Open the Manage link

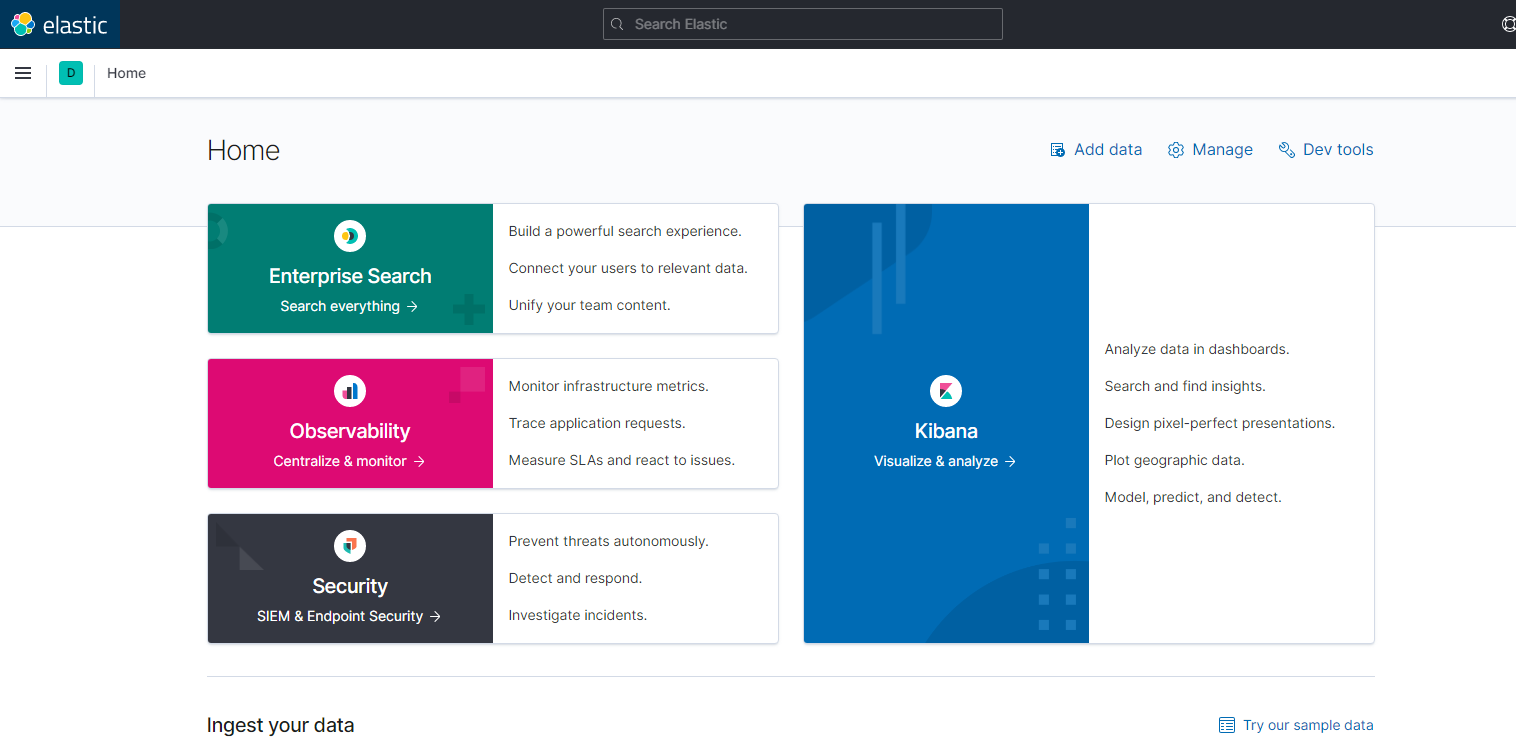[1210, 150]
